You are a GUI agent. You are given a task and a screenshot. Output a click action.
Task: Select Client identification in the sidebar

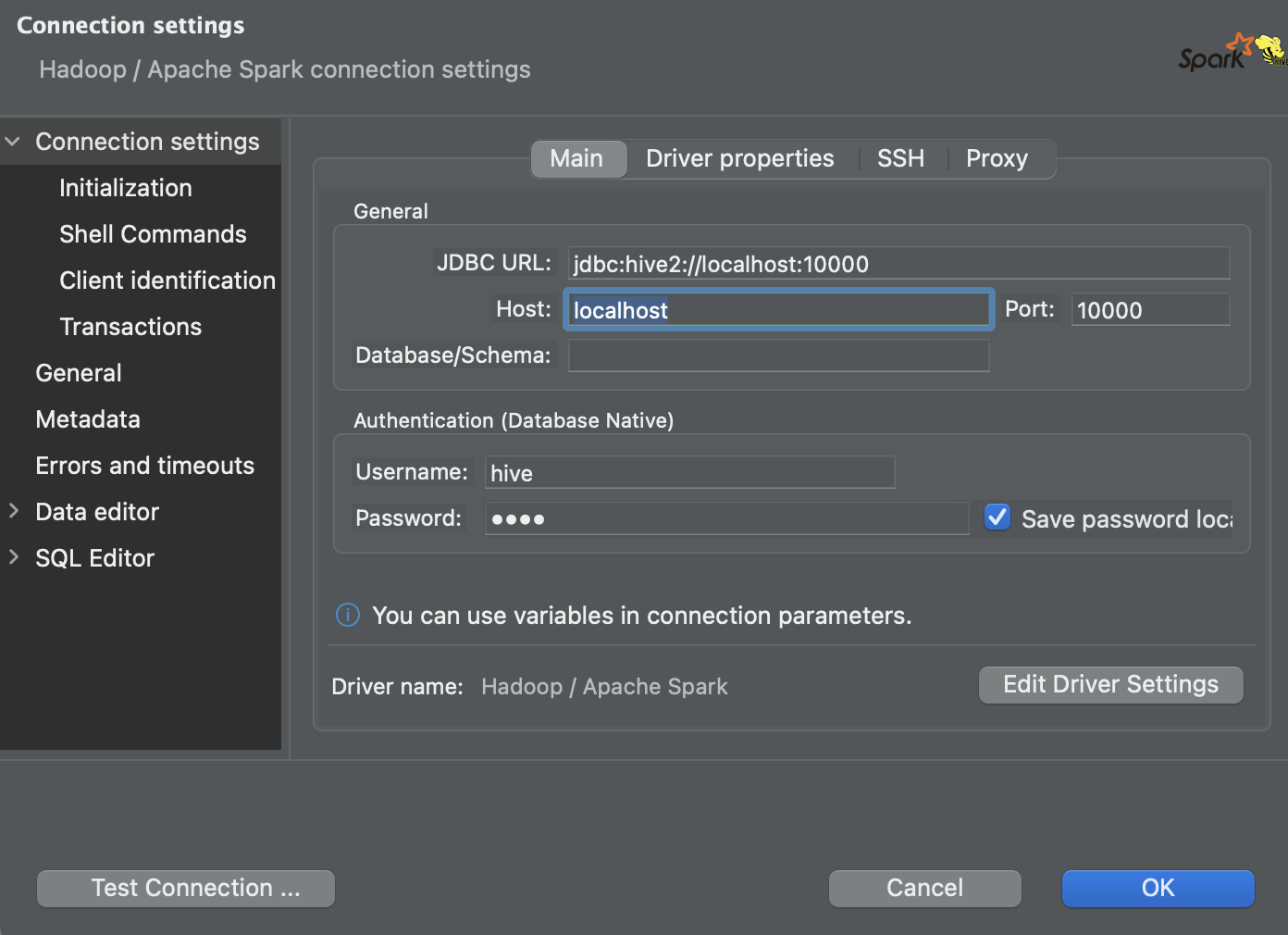[167, 280]
